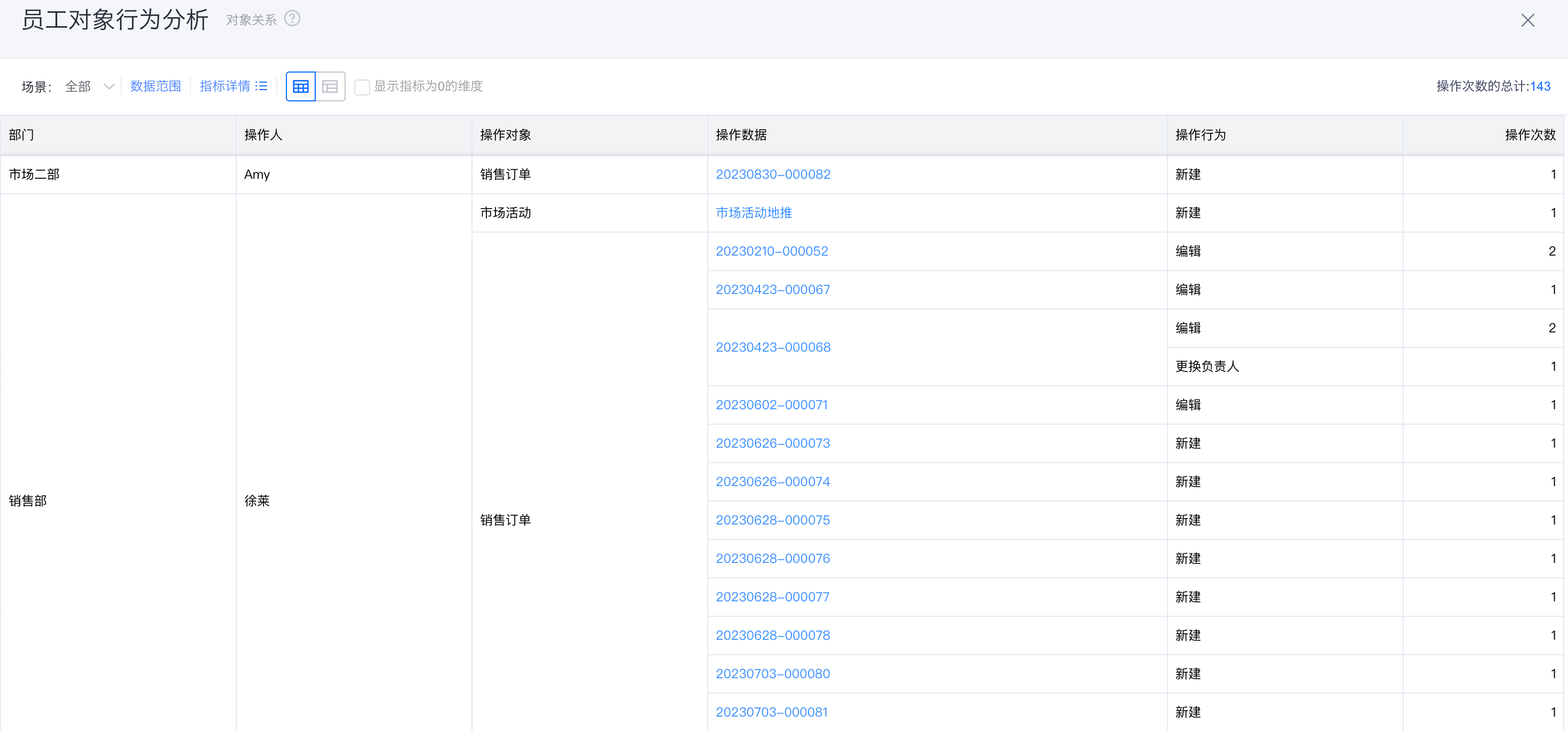Screen dimensions: 1568x731
Task: Open order 20230626-000073
Action: pos(772,443)
